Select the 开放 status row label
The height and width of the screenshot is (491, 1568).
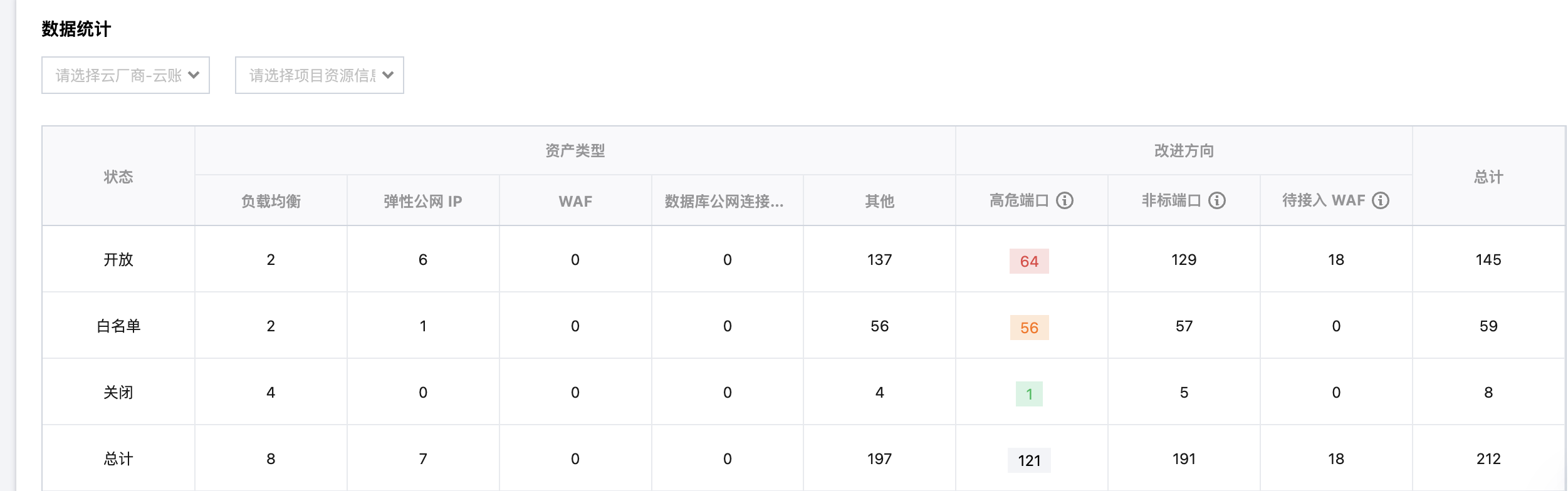pos(118,260)
